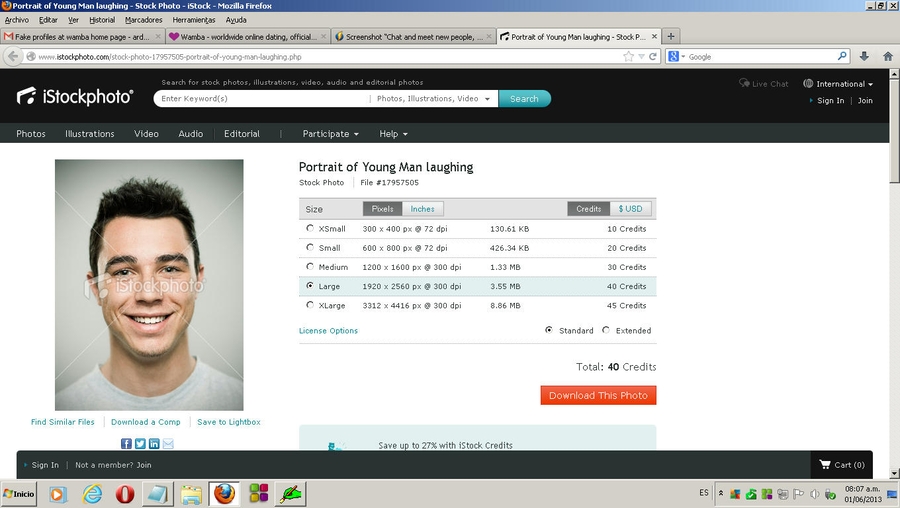Share the photo on Twitter

pyautogui.click(x=140, y=443)
